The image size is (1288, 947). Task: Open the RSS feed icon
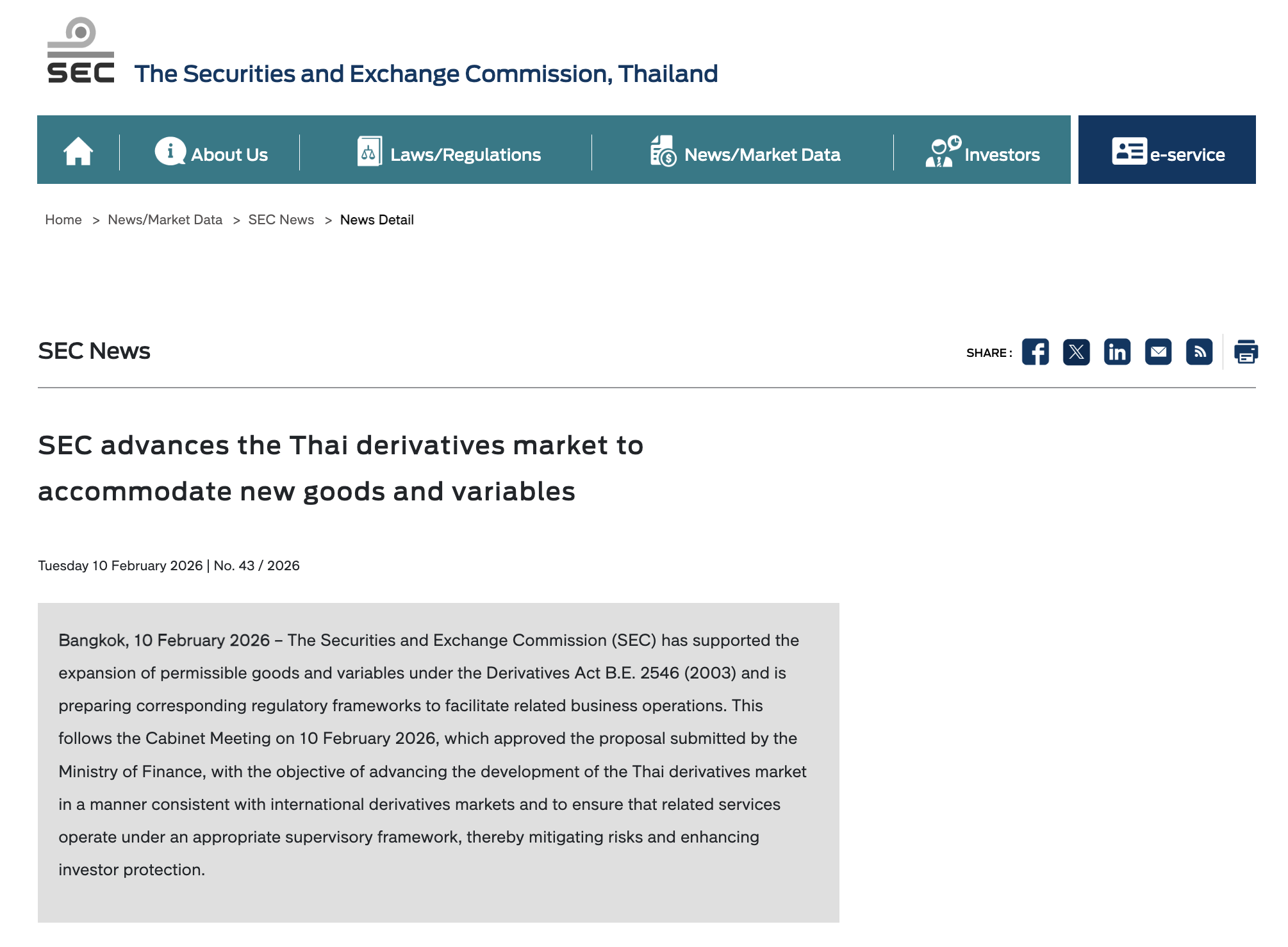point(1199,352)
